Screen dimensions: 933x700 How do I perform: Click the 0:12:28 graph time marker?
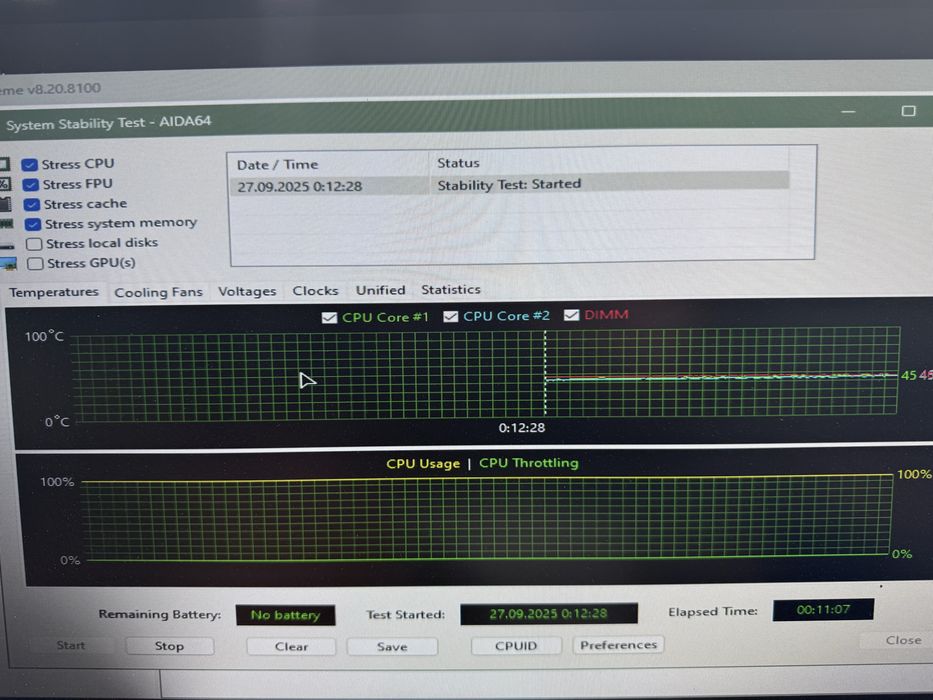coord(522,428)
